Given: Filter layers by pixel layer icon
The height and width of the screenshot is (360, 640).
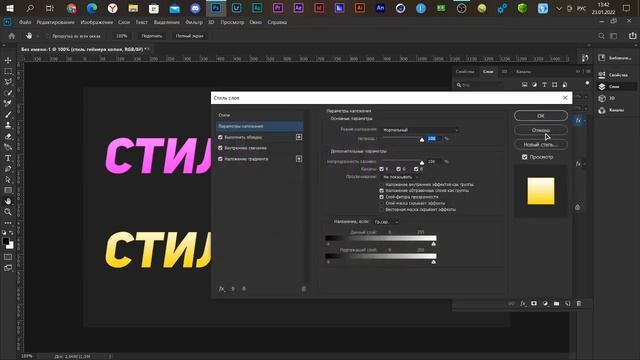Looking at the screenshot, I should [524, 84].
